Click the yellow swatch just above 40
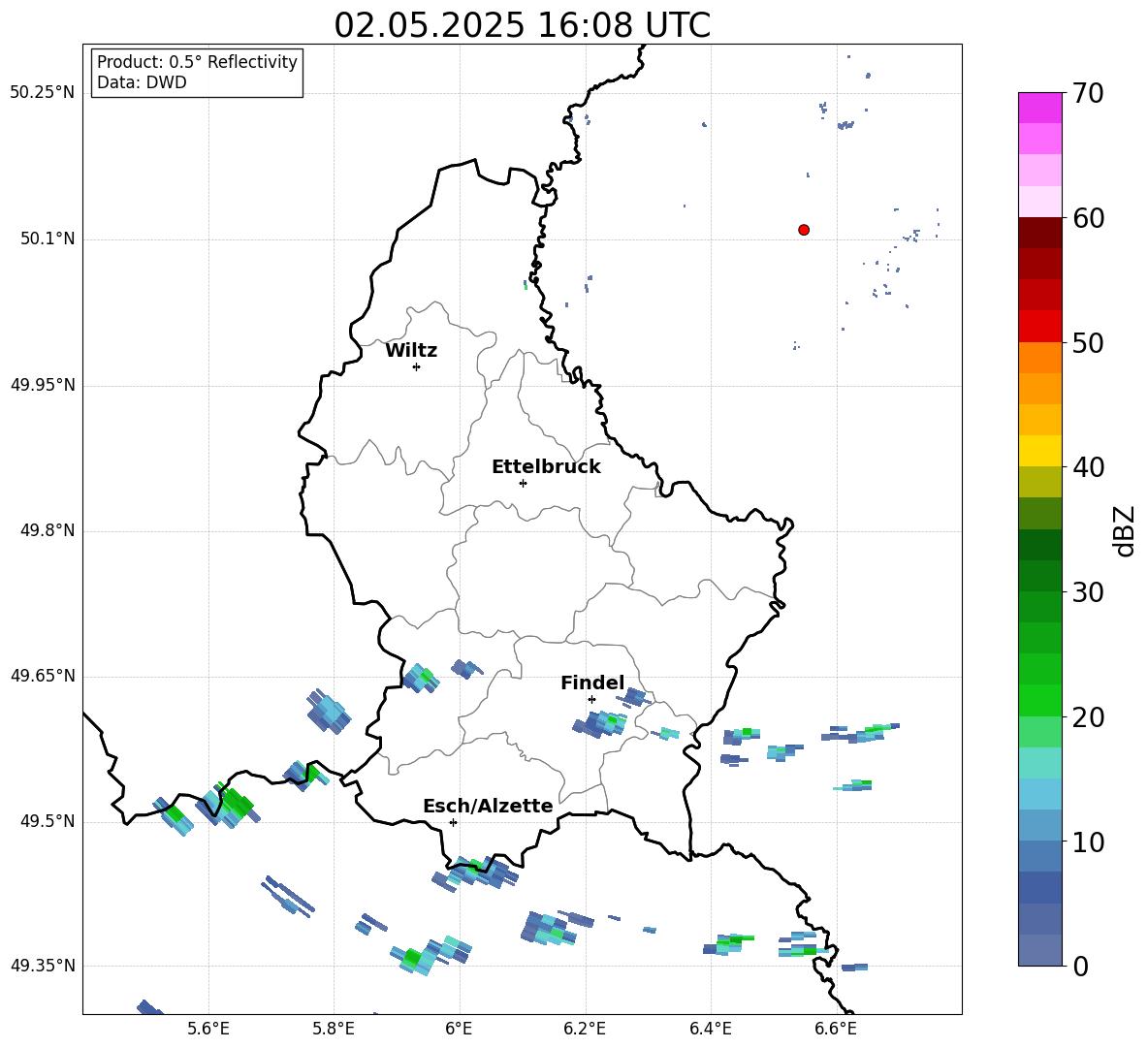This screenshot has width=1148, height=1048. pyautogui.click(x=1040, y=451)
